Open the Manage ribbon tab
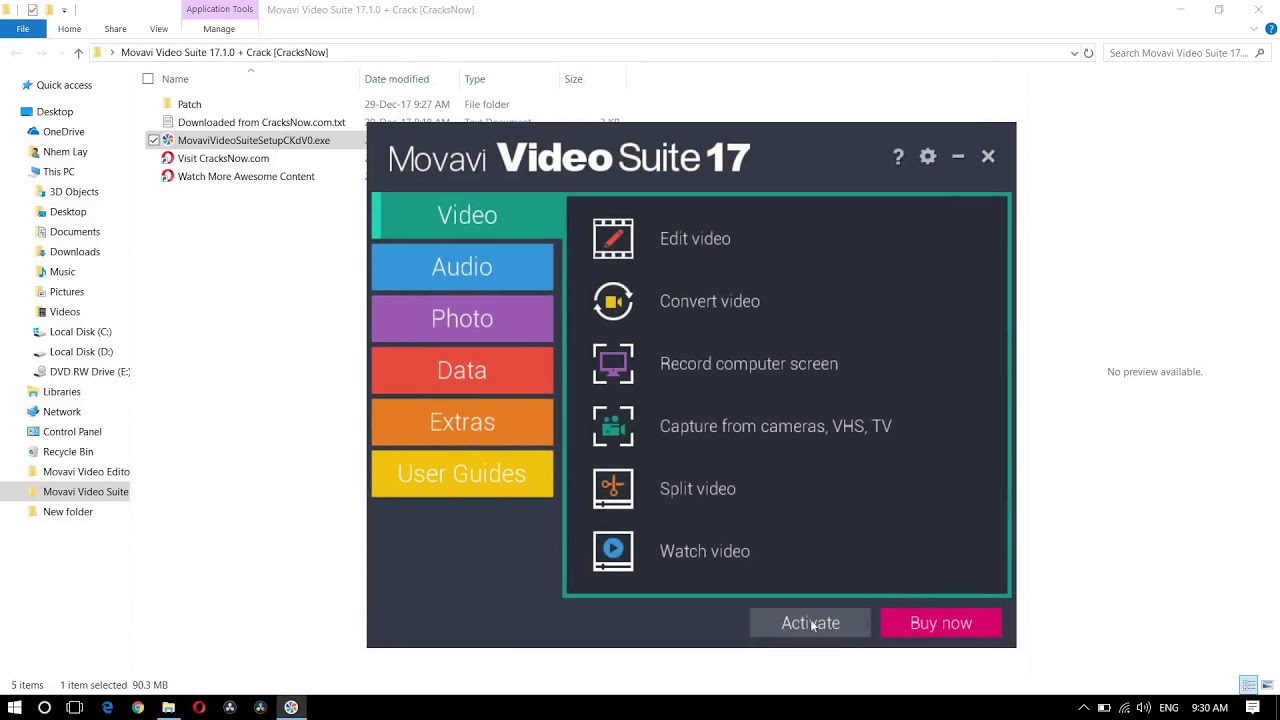This screenshot has width=1280, height=720. click(219, 29)
